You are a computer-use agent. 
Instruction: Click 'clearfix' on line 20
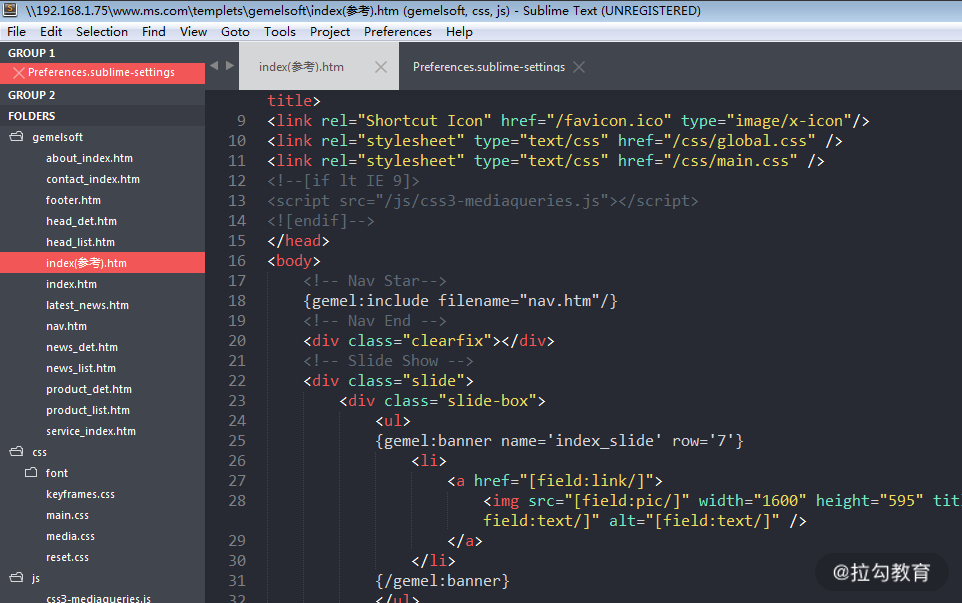[447, 340]
